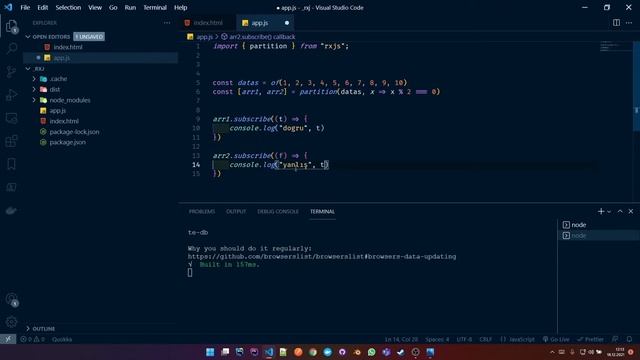Open the Source Control view
The height and width of the screenshot is (360, 640).
tap(11, 72)
